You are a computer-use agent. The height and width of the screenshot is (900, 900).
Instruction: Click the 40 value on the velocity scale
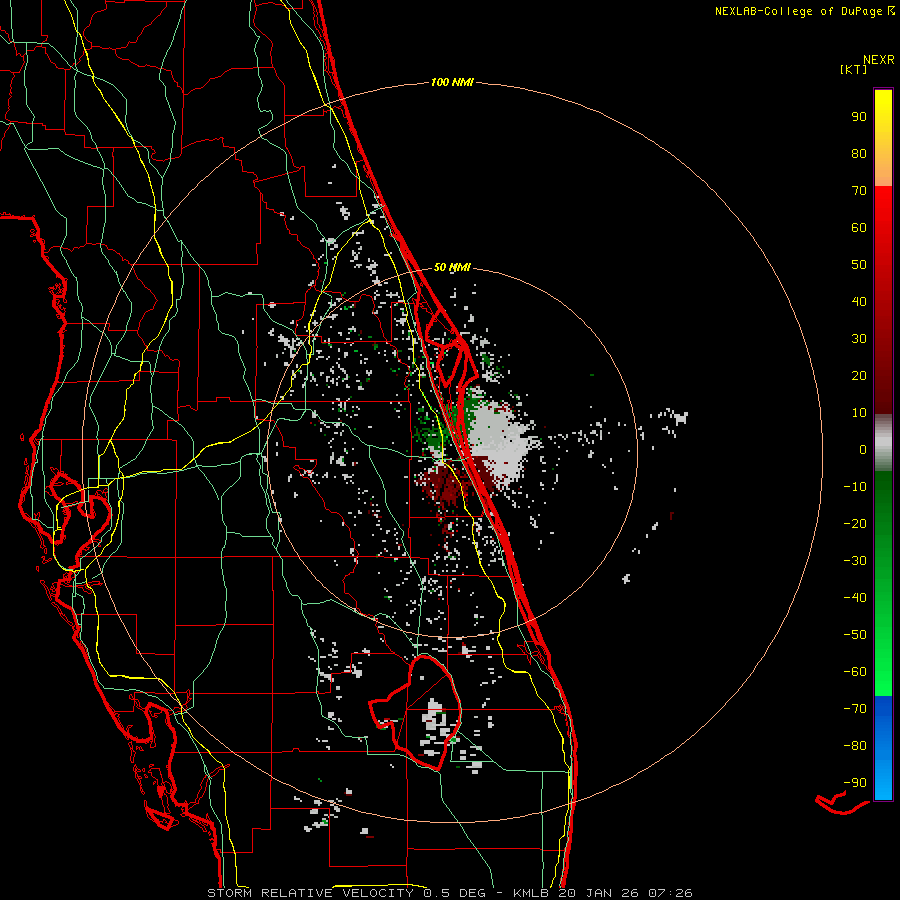click(859, 302)
